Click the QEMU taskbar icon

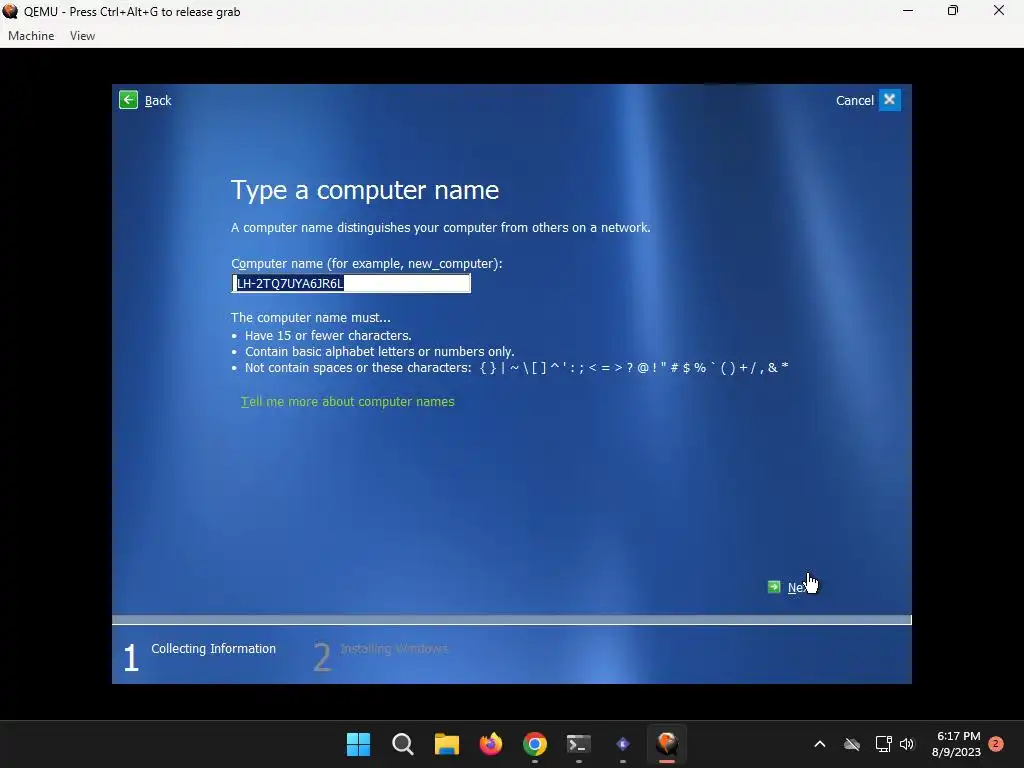tap(667, 744)
